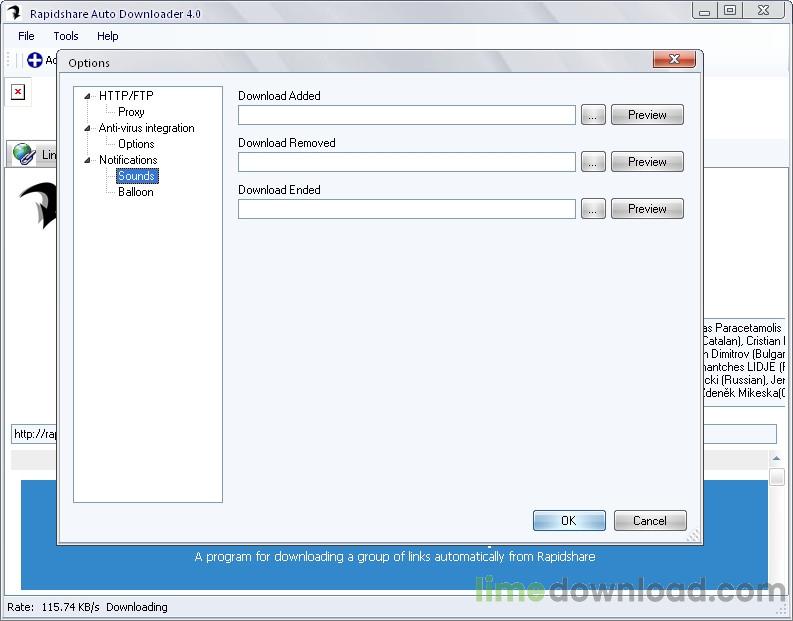Select Balloon under Notifications
This screenshot has width=793, height=621.
coord(136,192)
